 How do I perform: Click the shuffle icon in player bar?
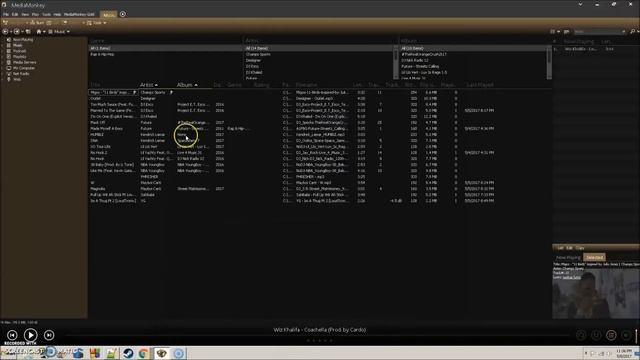click(x=581, y=335)
